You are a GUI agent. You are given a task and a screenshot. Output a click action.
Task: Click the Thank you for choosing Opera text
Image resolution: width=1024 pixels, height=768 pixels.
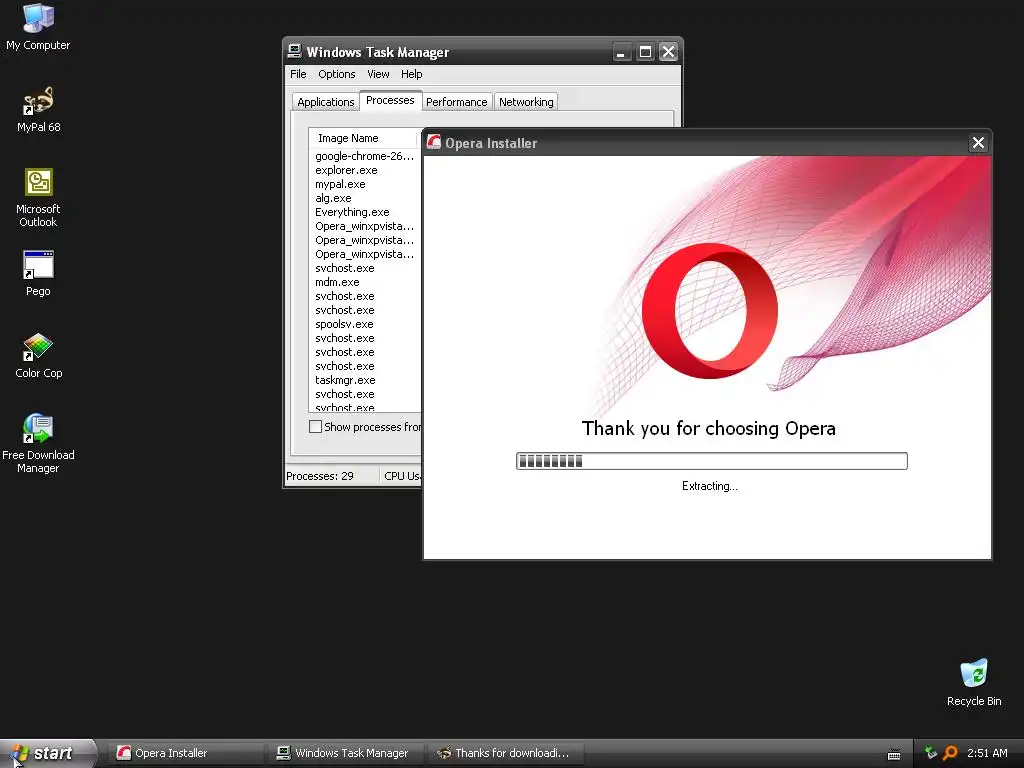tap(709, 428)
